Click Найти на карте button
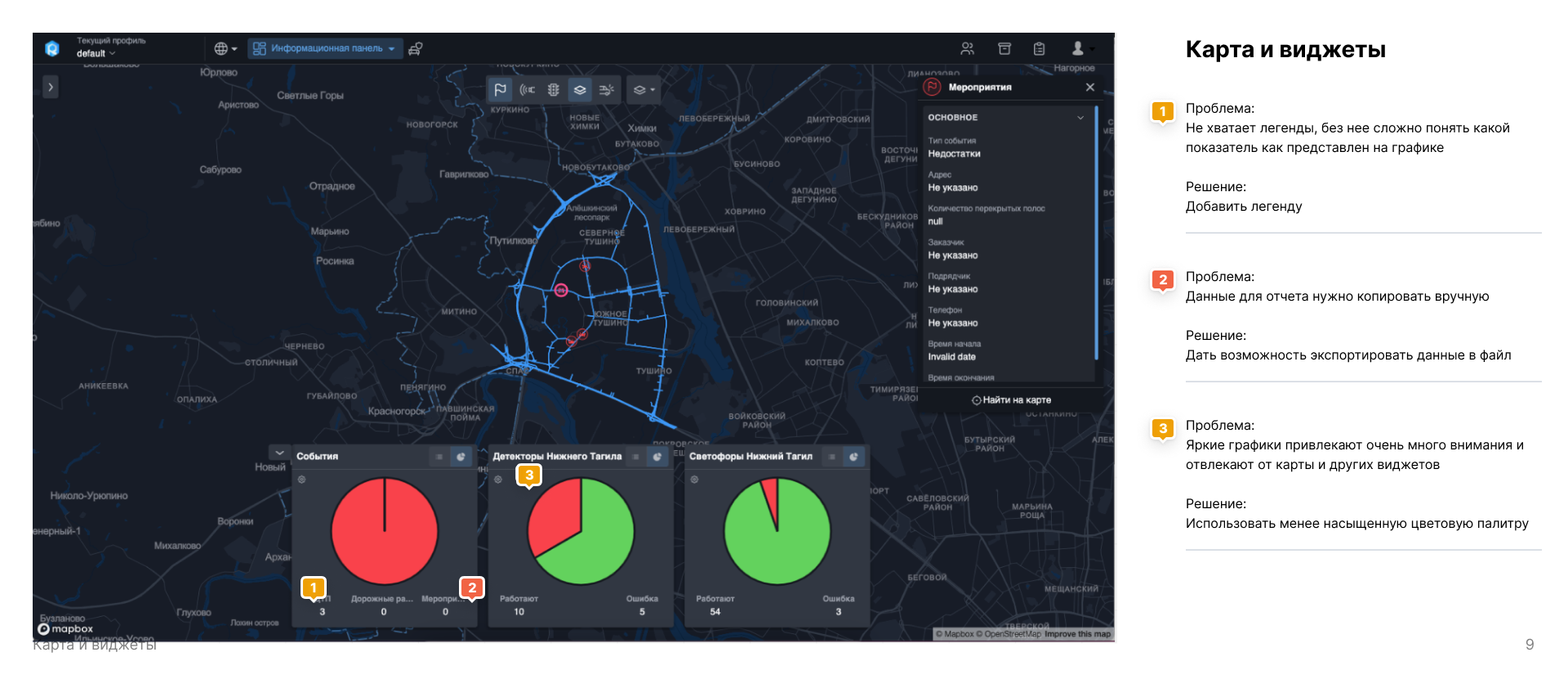Viewport: 1568px width, 688px height. click(x=1011, y=400)
